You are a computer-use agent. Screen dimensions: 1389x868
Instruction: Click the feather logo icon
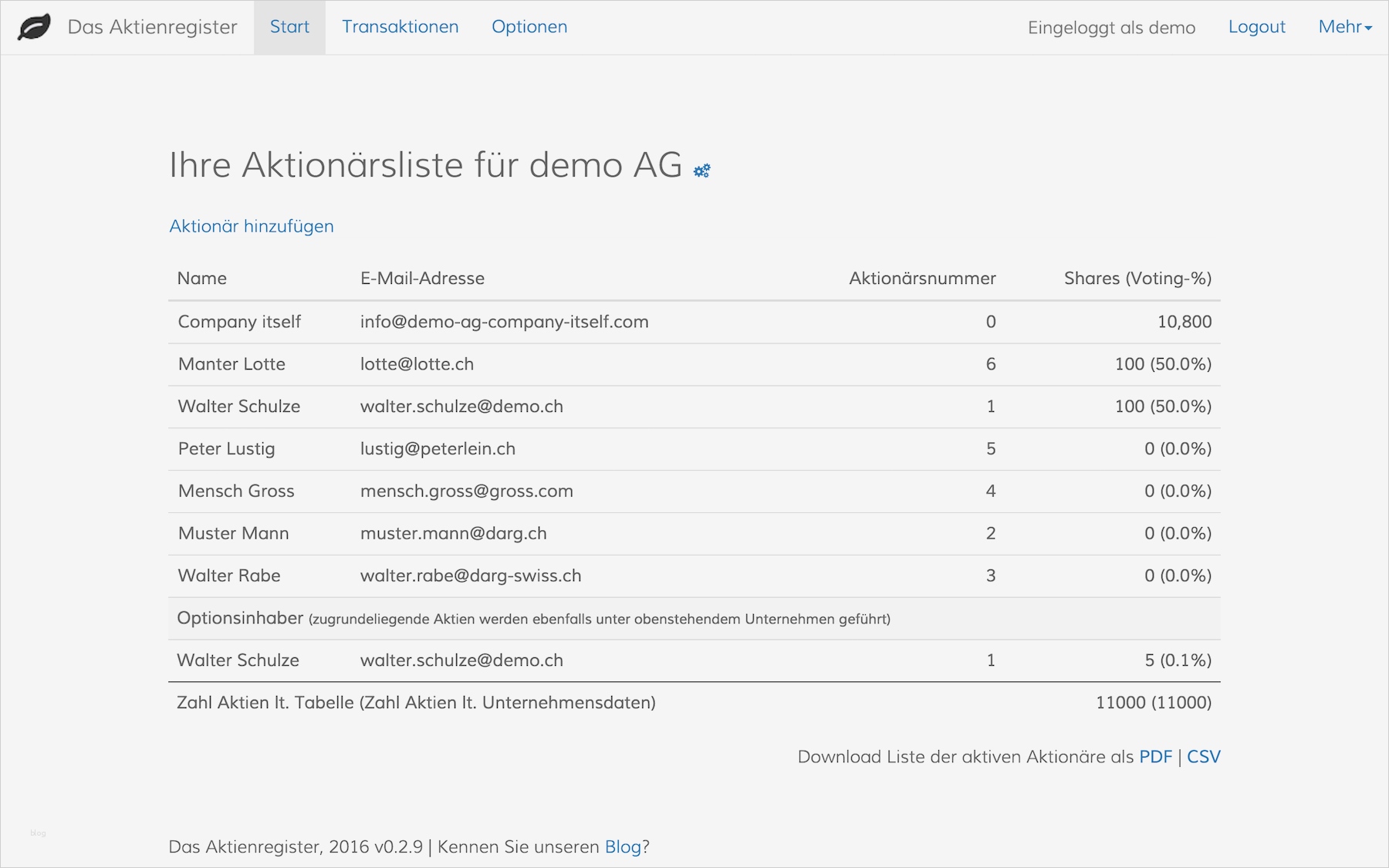coord(34,27)
